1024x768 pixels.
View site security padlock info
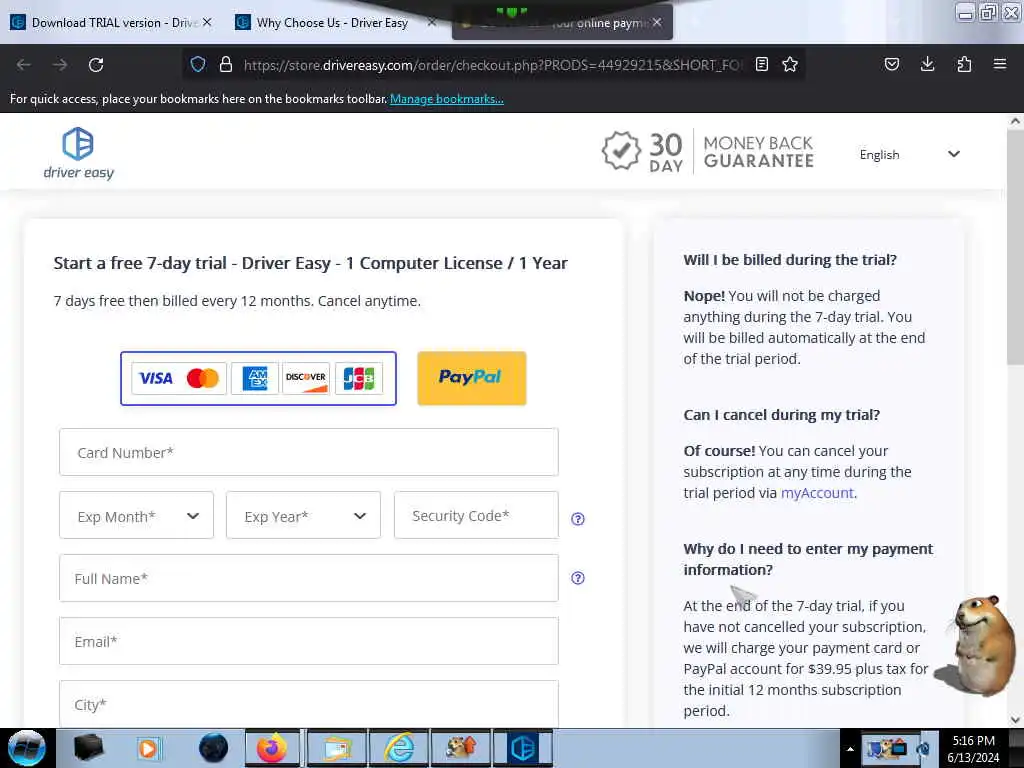(x=226, y=64)
